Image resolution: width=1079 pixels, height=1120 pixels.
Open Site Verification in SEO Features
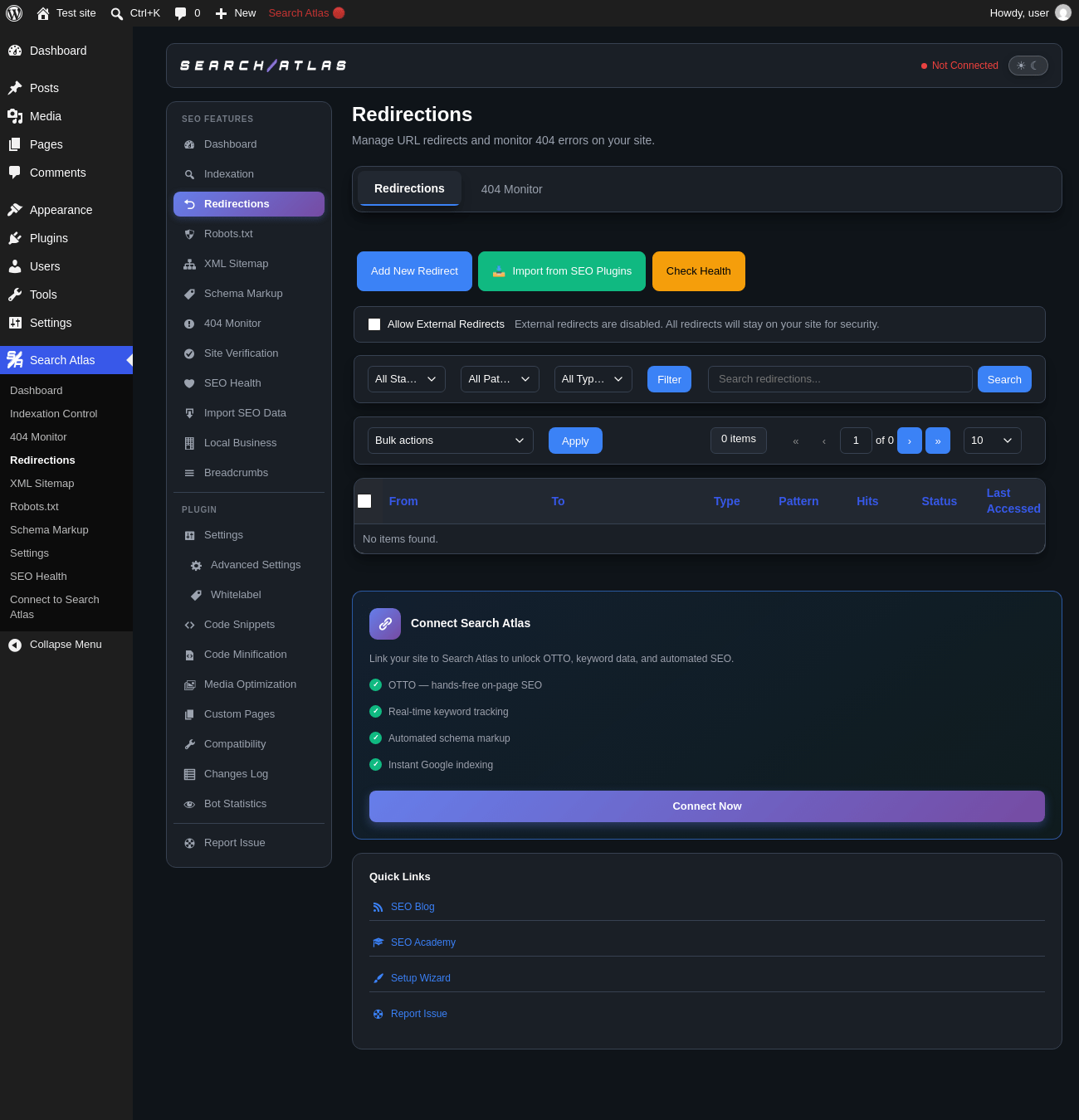click(x=249, y=353)
